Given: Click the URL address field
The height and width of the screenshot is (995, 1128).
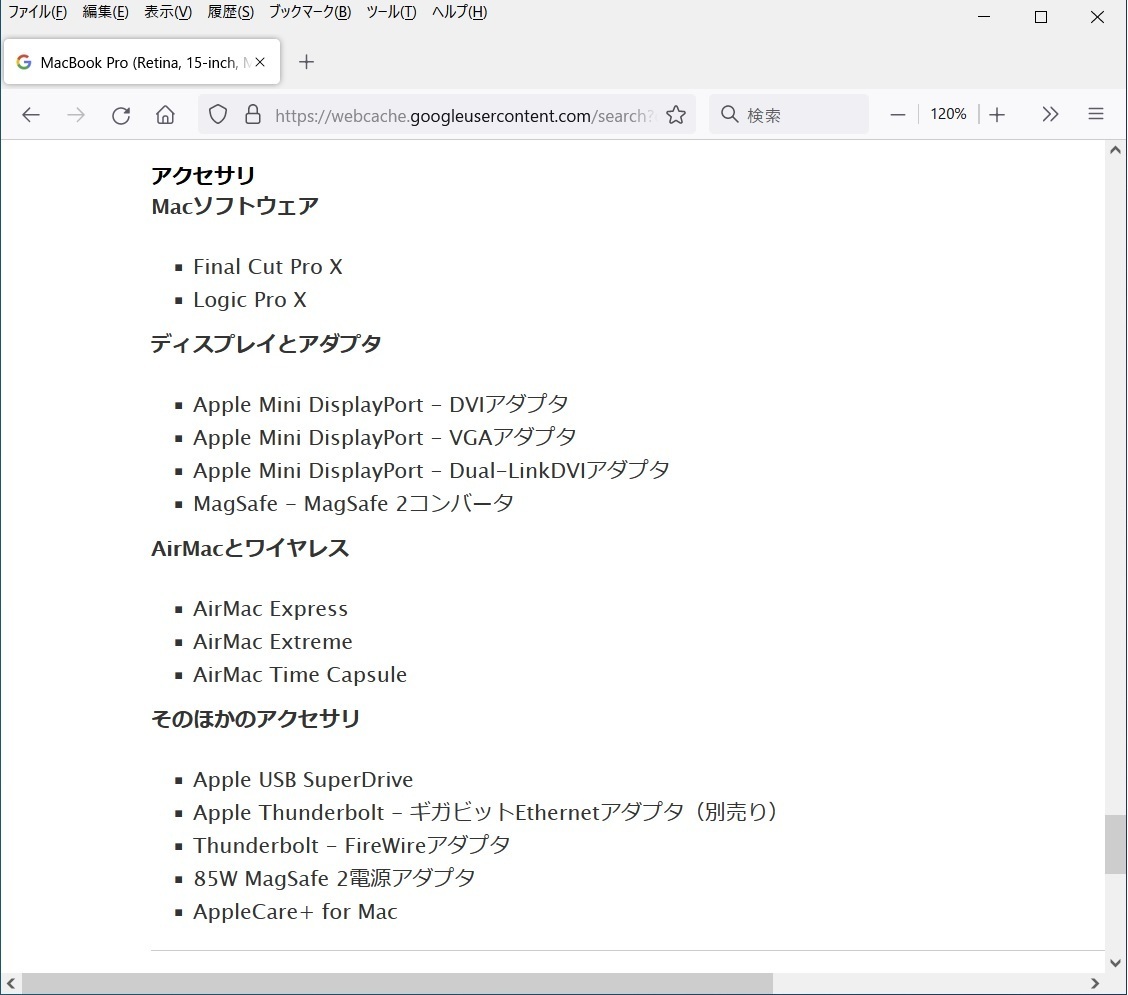Looking at the screenshot, I should point(460,115).
